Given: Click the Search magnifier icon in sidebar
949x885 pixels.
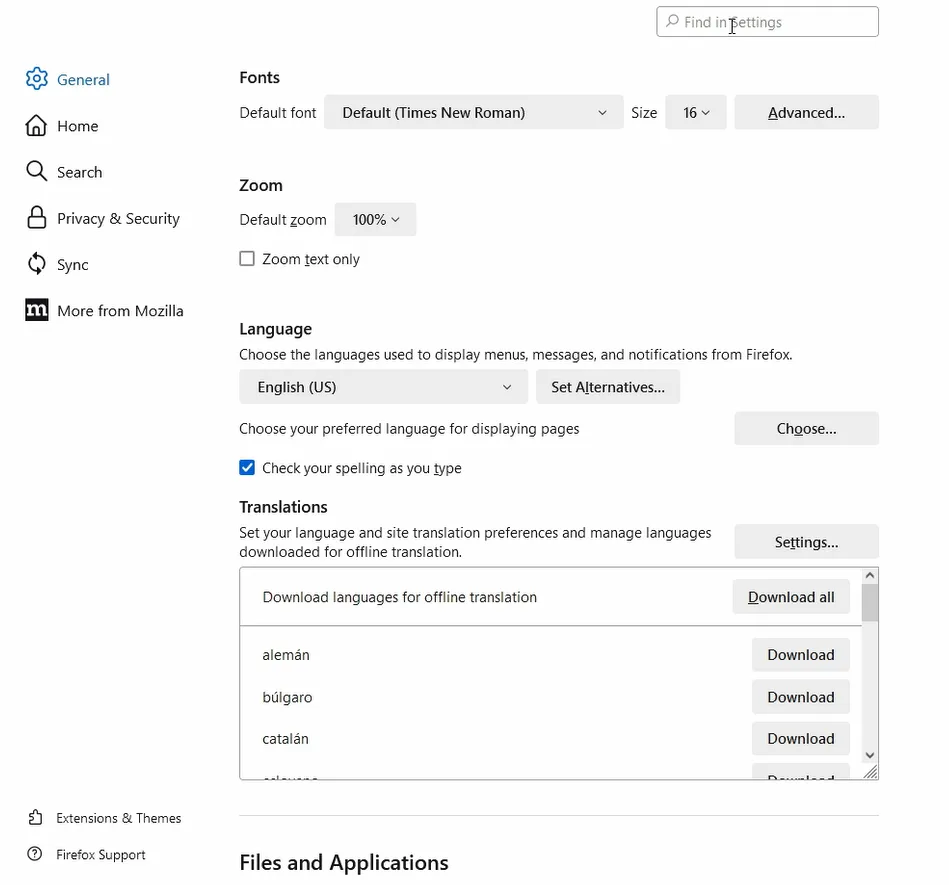Looking at the screenshot, I should point(36,171).
